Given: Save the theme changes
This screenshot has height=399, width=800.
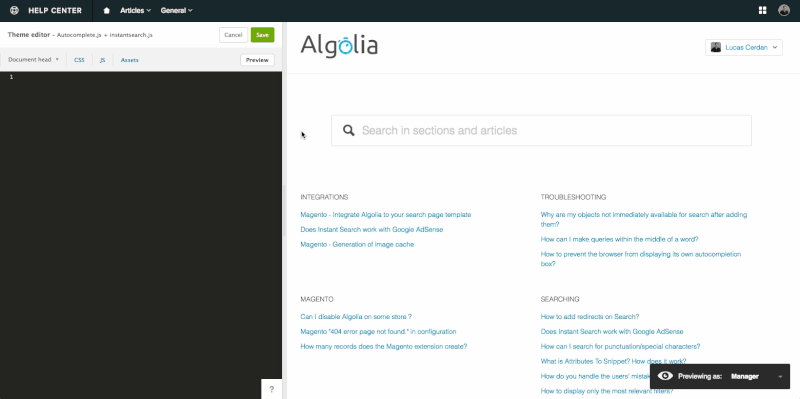Looking at the screenshot, I should coord(262,35).
